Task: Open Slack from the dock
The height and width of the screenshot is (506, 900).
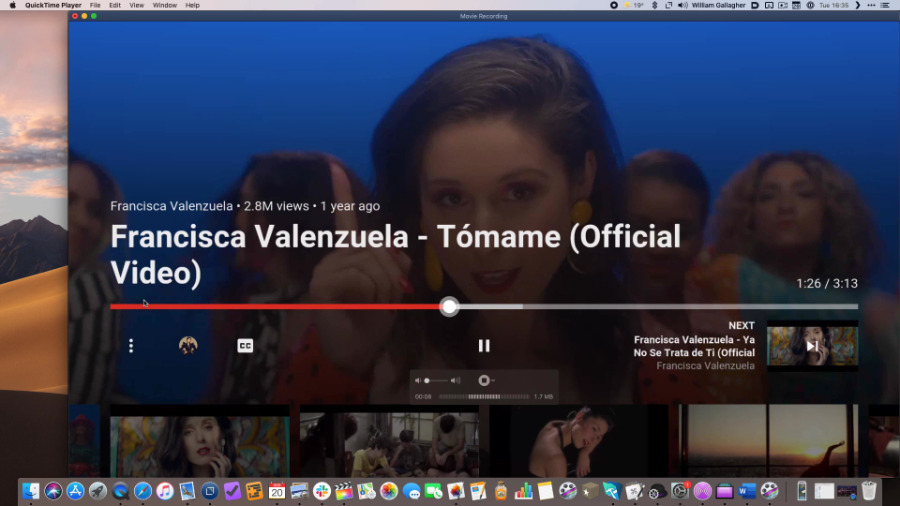Action: click(x=321, y=491)
